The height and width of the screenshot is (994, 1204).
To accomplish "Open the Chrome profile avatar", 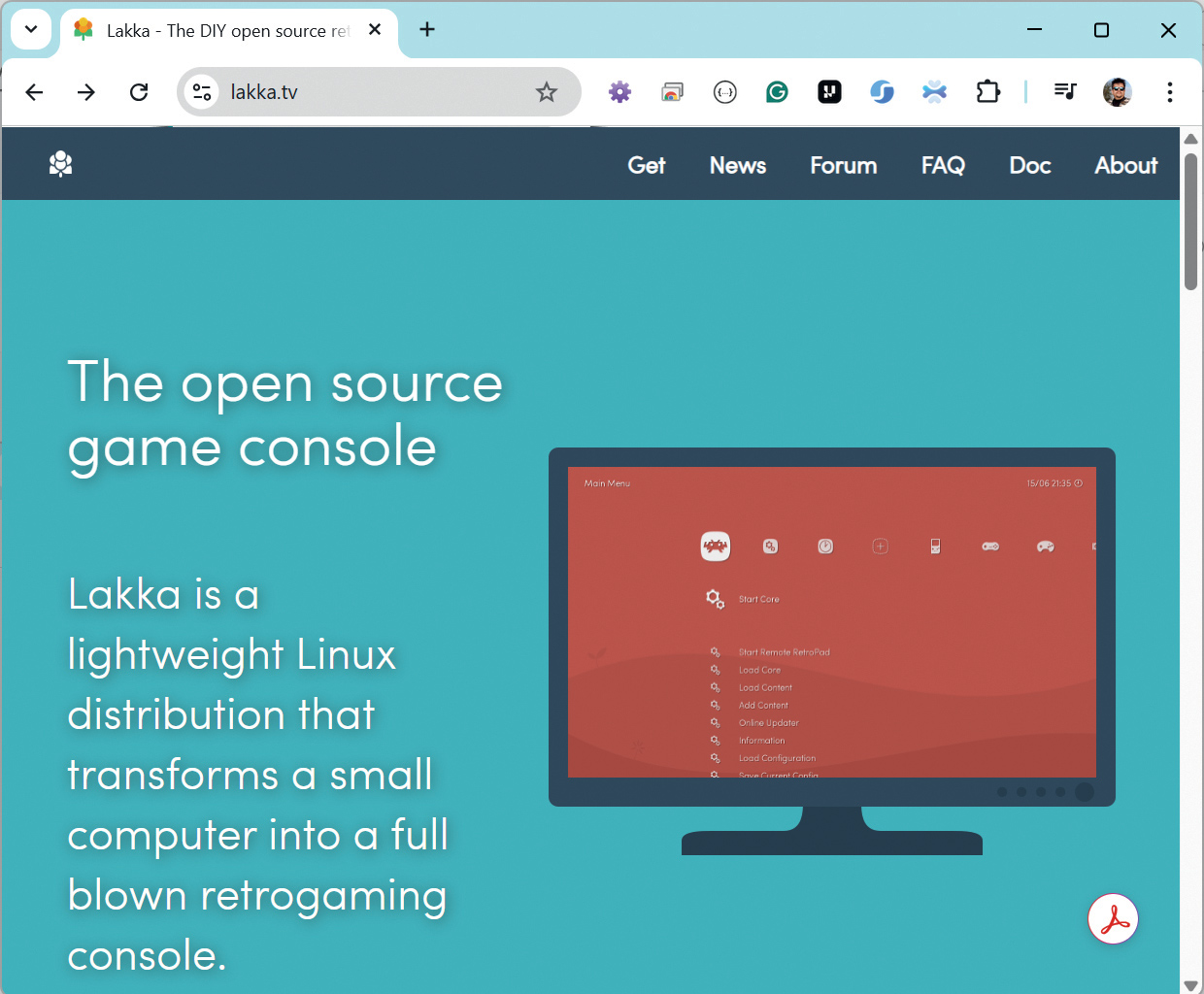I will click(1118, 92).
